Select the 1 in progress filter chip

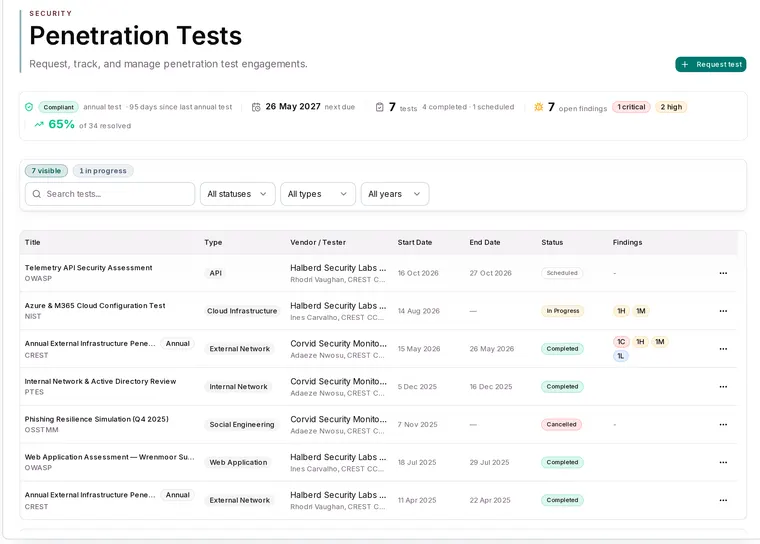coord(103,171)
